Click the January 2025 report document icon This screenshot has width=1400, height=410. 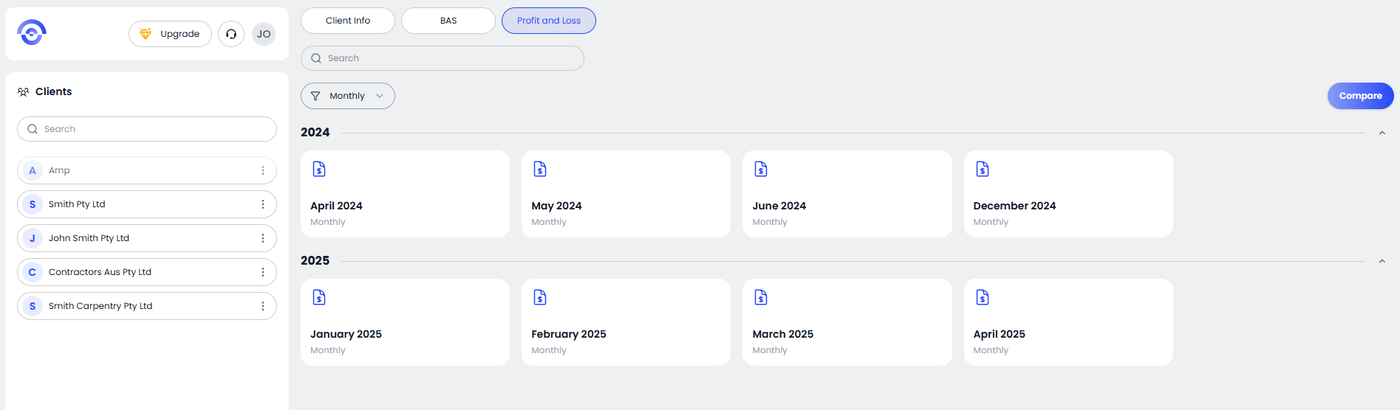pyautogui.click(x=318, y=297)
